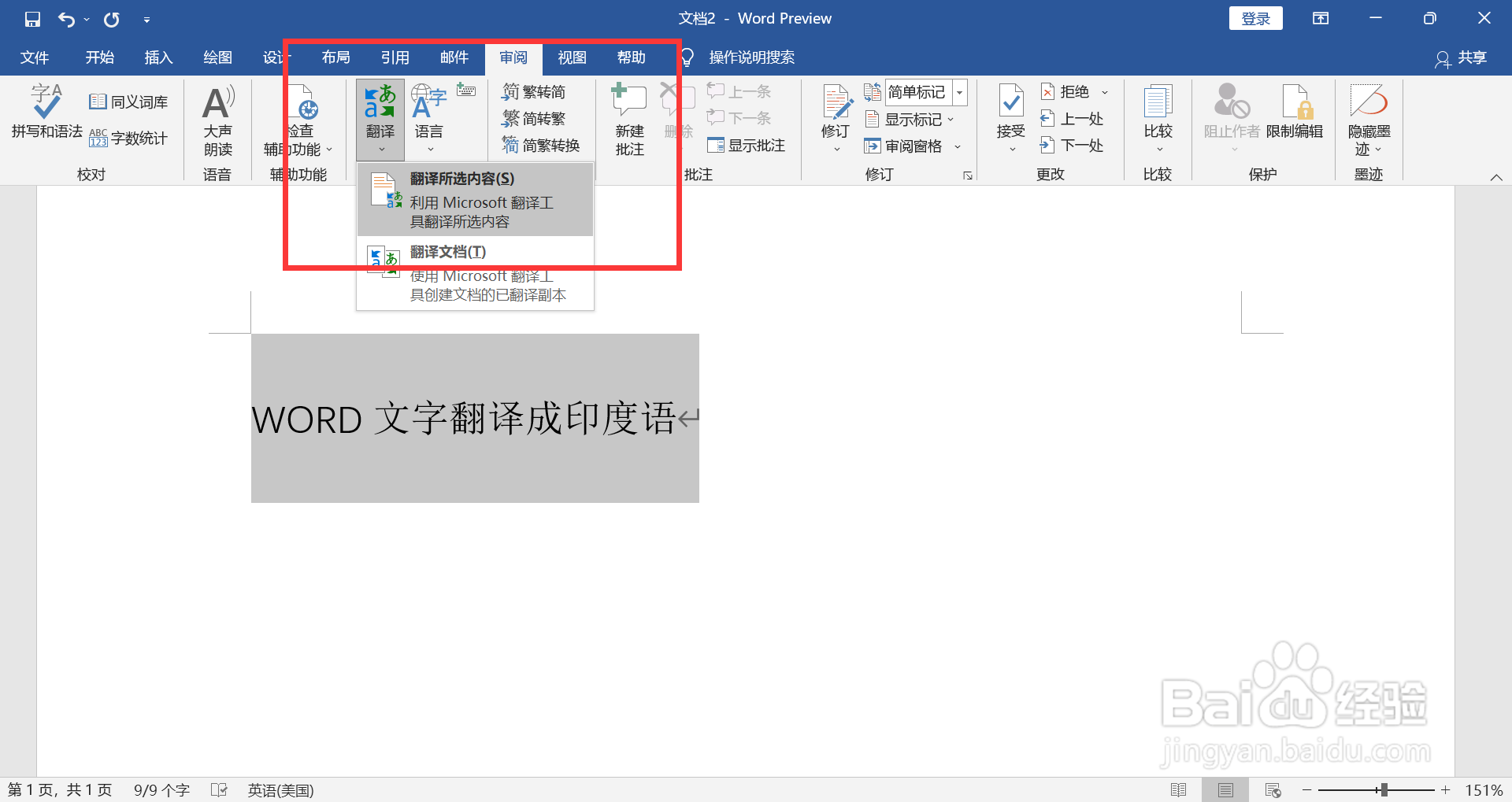This screenshot has height=802, width=1512.
Task: Switch to web layout view icon
Action: pos(1273,789)
